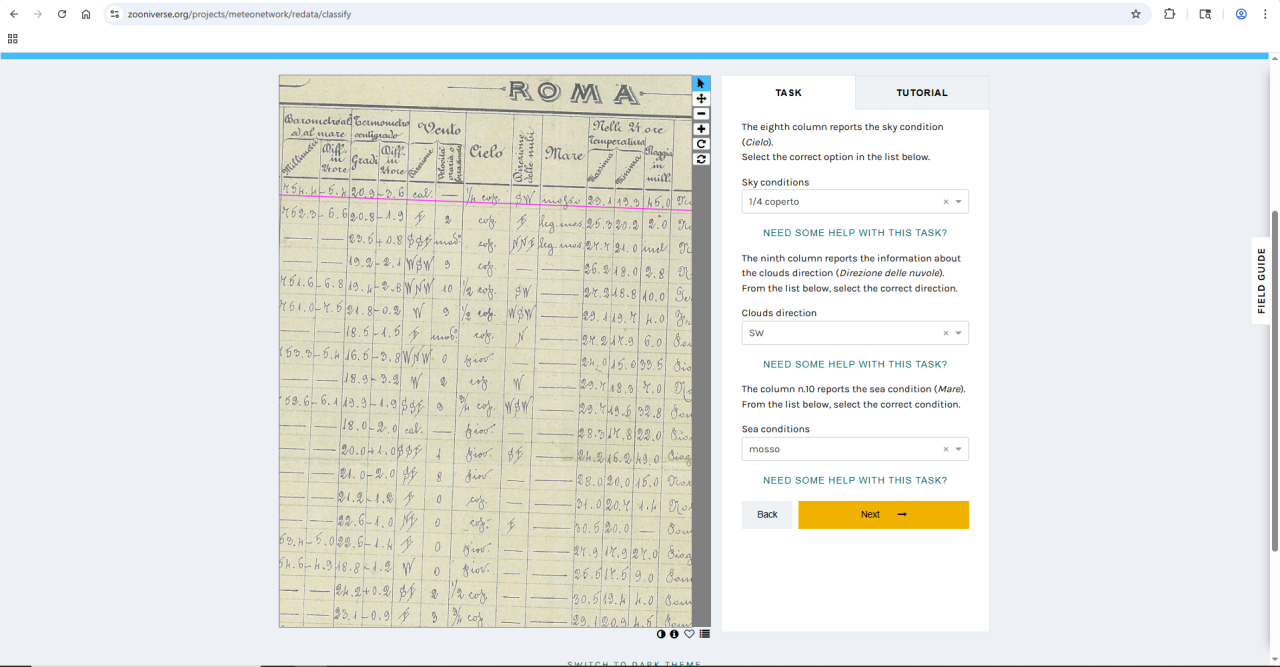Open the browser home page
The image size is (1280, 667).
point(86,14)
